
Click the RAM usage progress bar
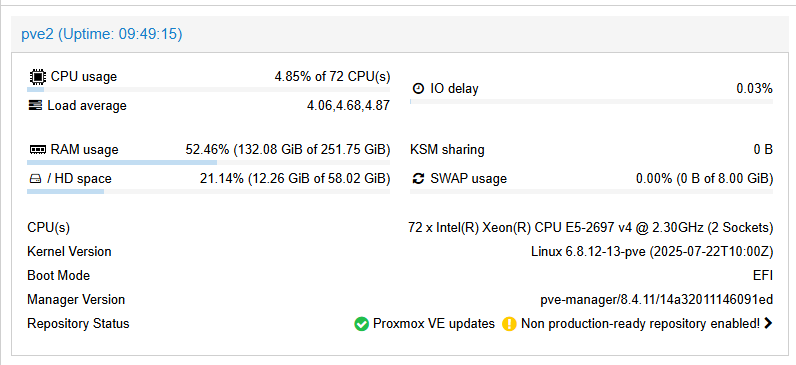click(208, 162)
